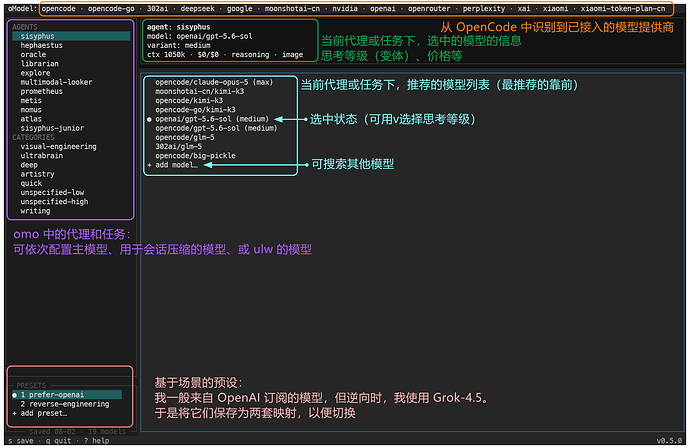Select the prometheus agent
The image size is (690, 448).
41,92
